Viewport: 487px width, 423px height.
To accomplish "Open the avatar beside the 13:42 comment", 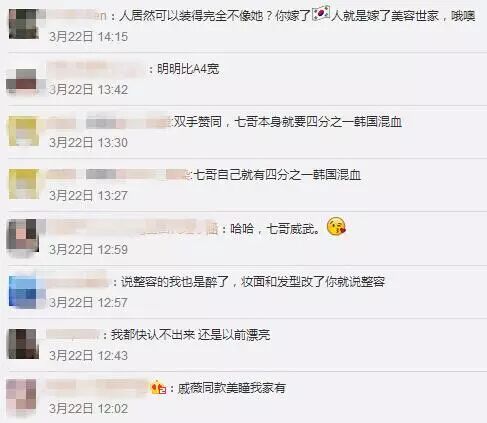I will (23, 82).
